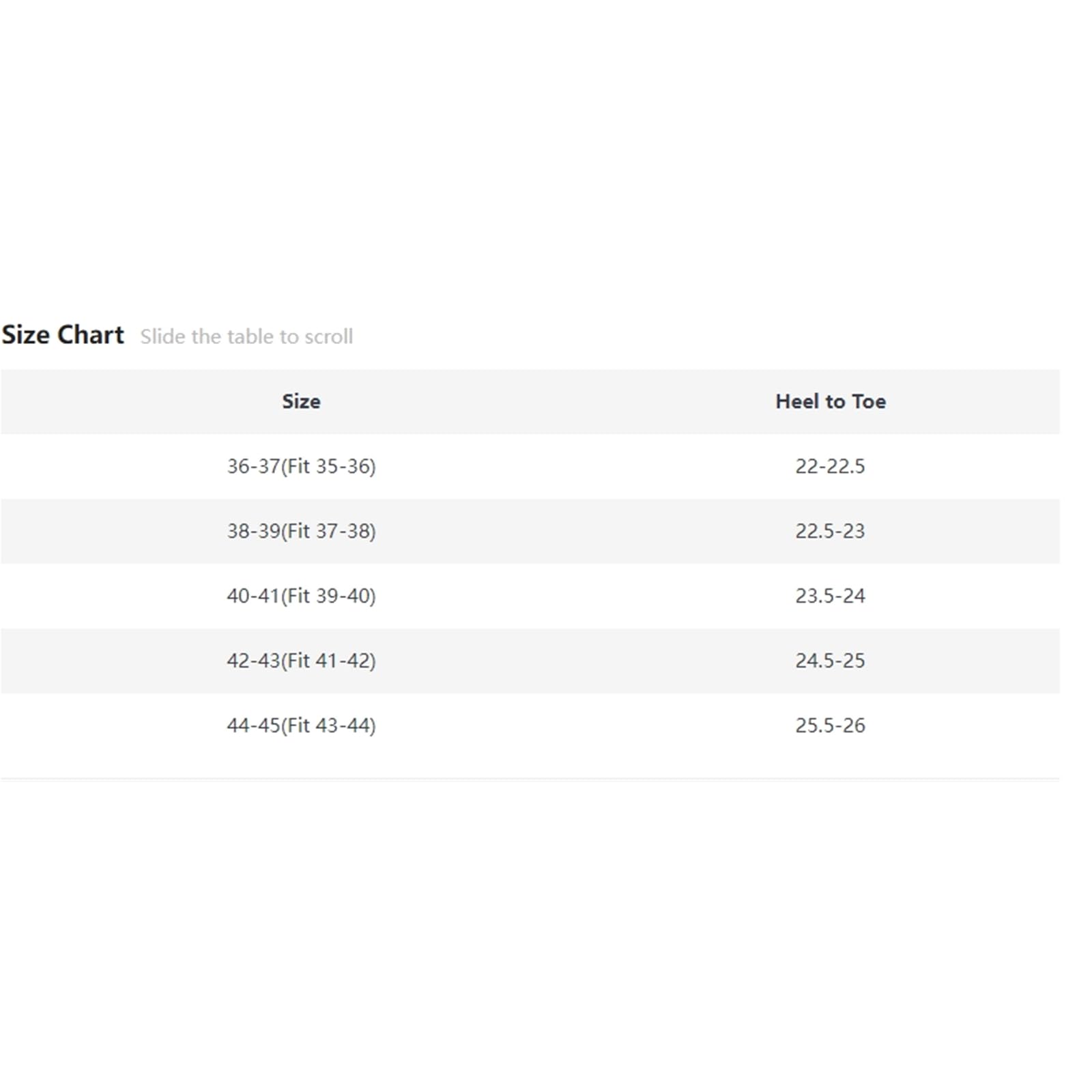Click the 44-45(Fit 43-44) size cell
The height and width of the screenshot is (1092, 1092).
point(301,725)
